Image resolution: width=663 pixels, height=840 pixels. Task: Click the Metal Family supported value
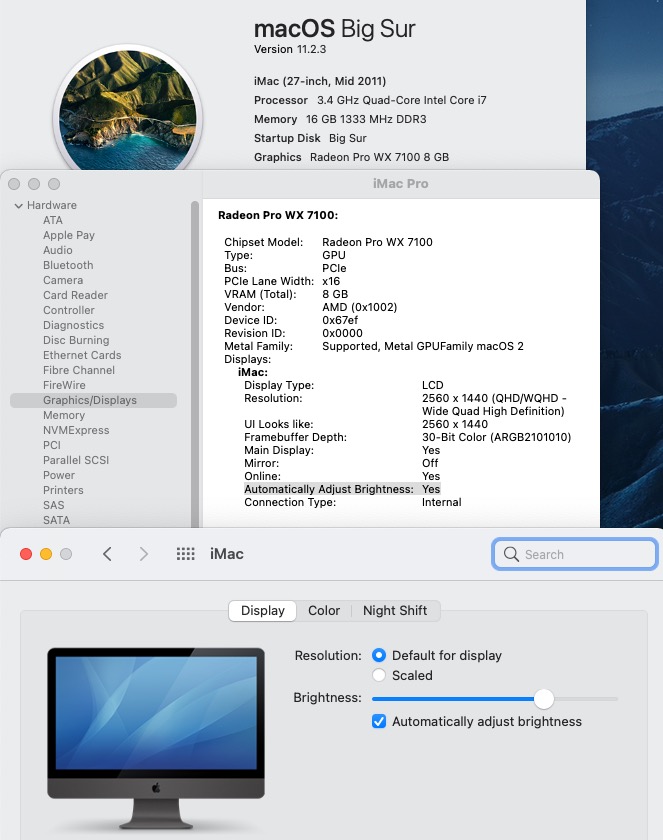click(423, 347)
